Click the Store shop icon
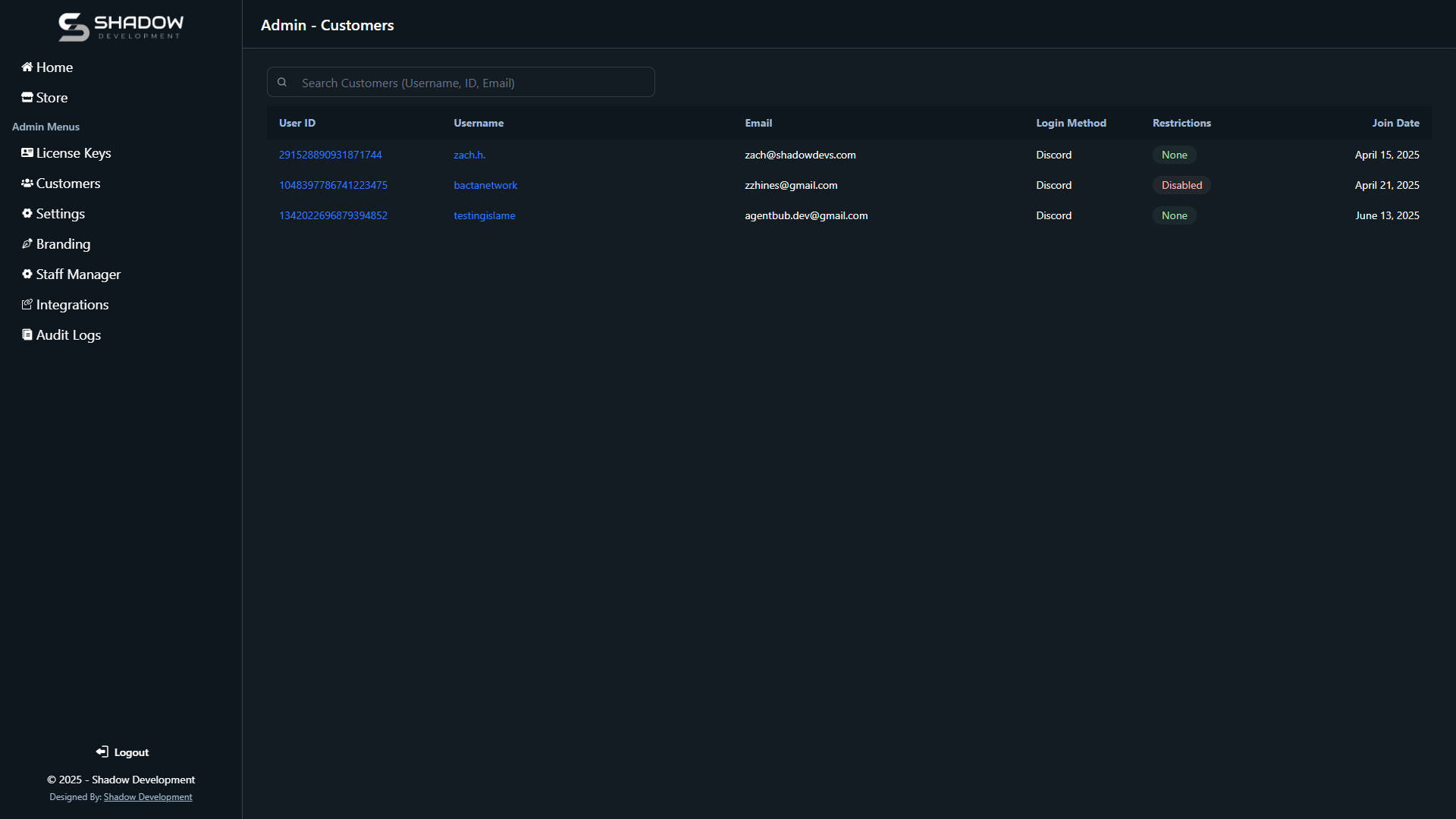Viewport: 1456px width, 819px height. [x=27, y=98]
